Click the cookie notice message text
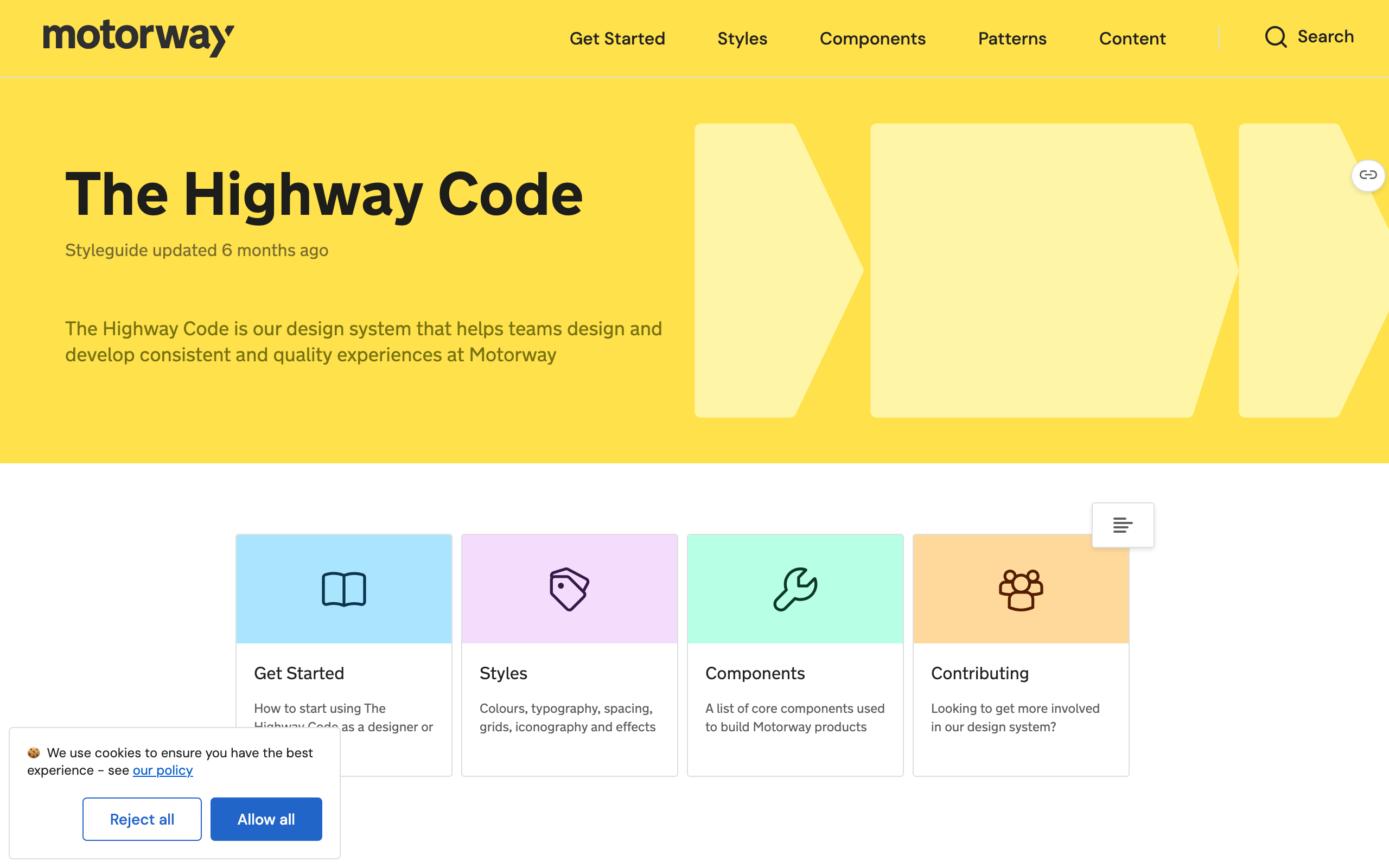Viewport: 1389px width, 868px height. 170,761
